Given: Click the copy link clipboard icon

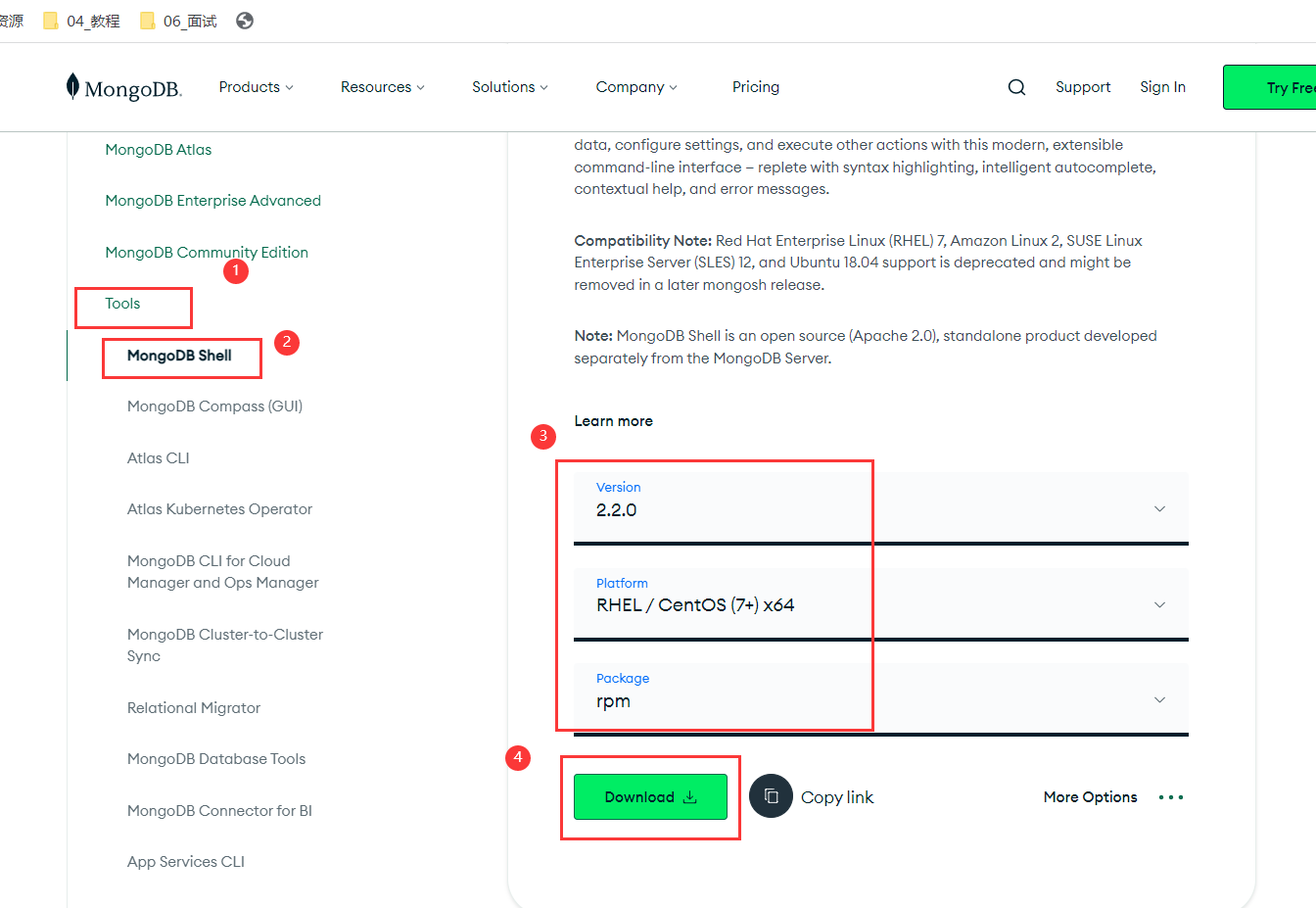Looking at the screenshot, I should click(x=771, y=796).
